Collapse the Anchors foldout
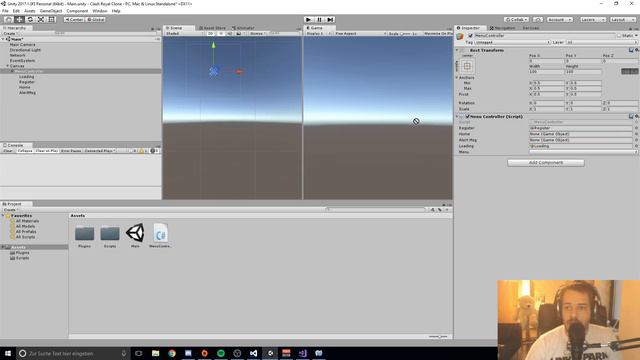The image size is (640, 360). (x=457, y=78)
